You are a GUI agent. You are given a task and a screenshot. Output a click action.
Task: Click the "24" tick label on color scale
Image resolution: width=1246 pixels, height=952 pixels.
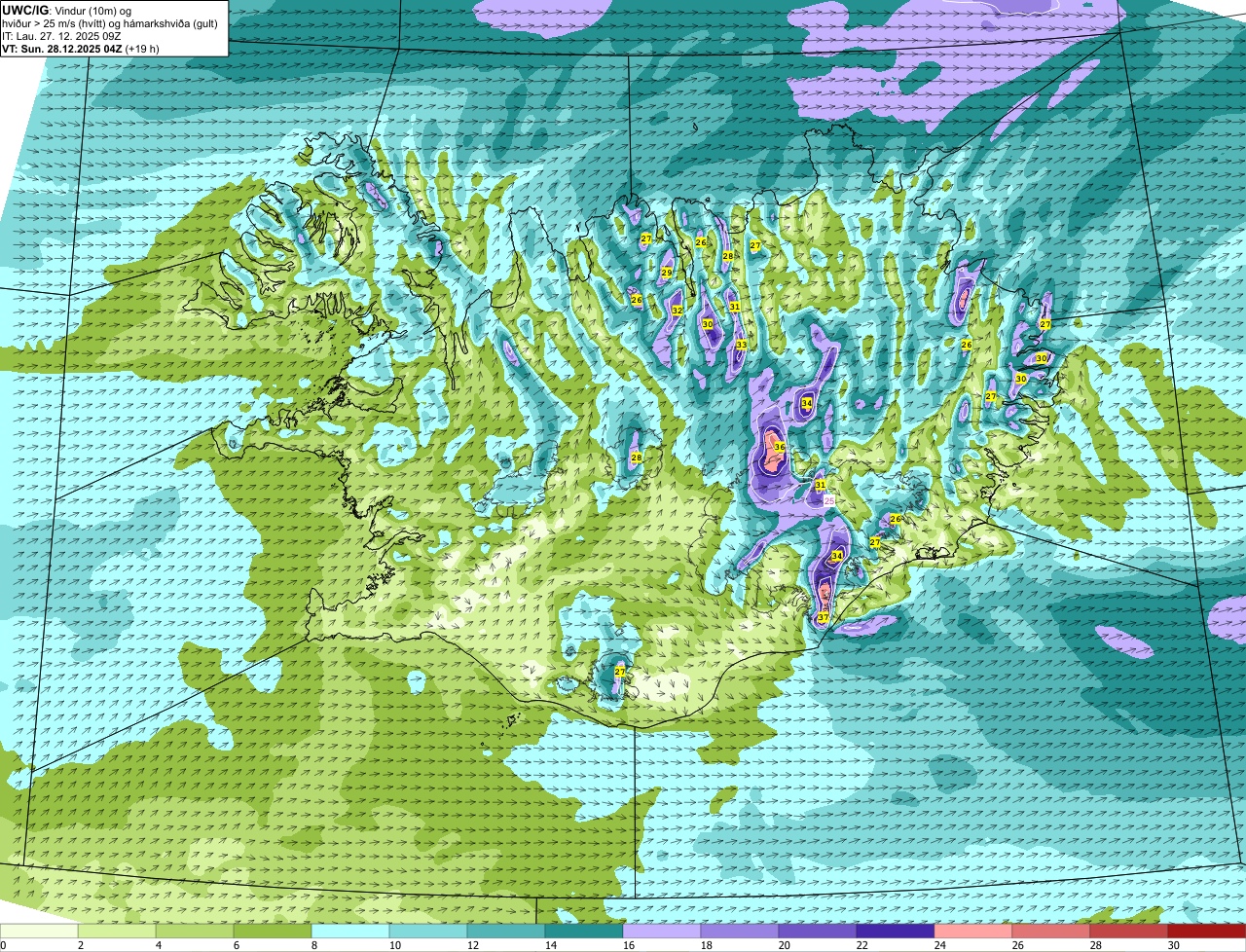tap(940, 945)
